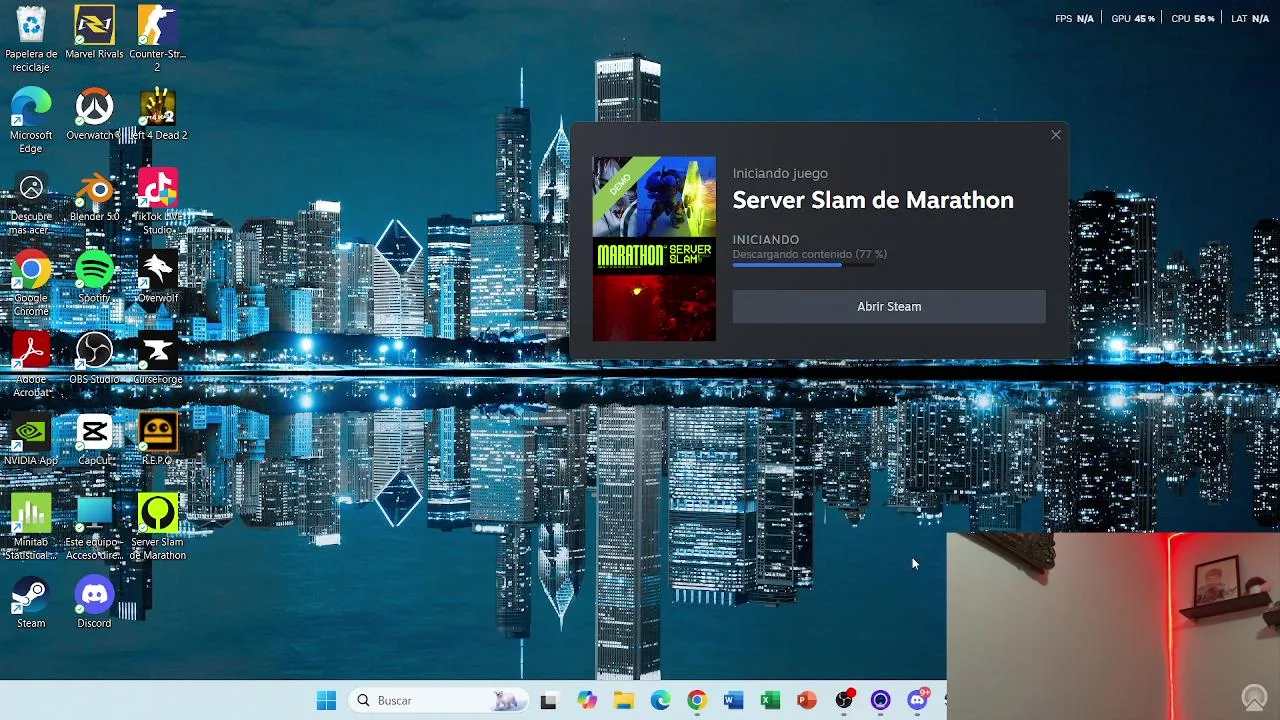Launch Marvel Rivals from the desktop
The height and width of the screenshot is (720, 1280).
(x=94, y=32)
